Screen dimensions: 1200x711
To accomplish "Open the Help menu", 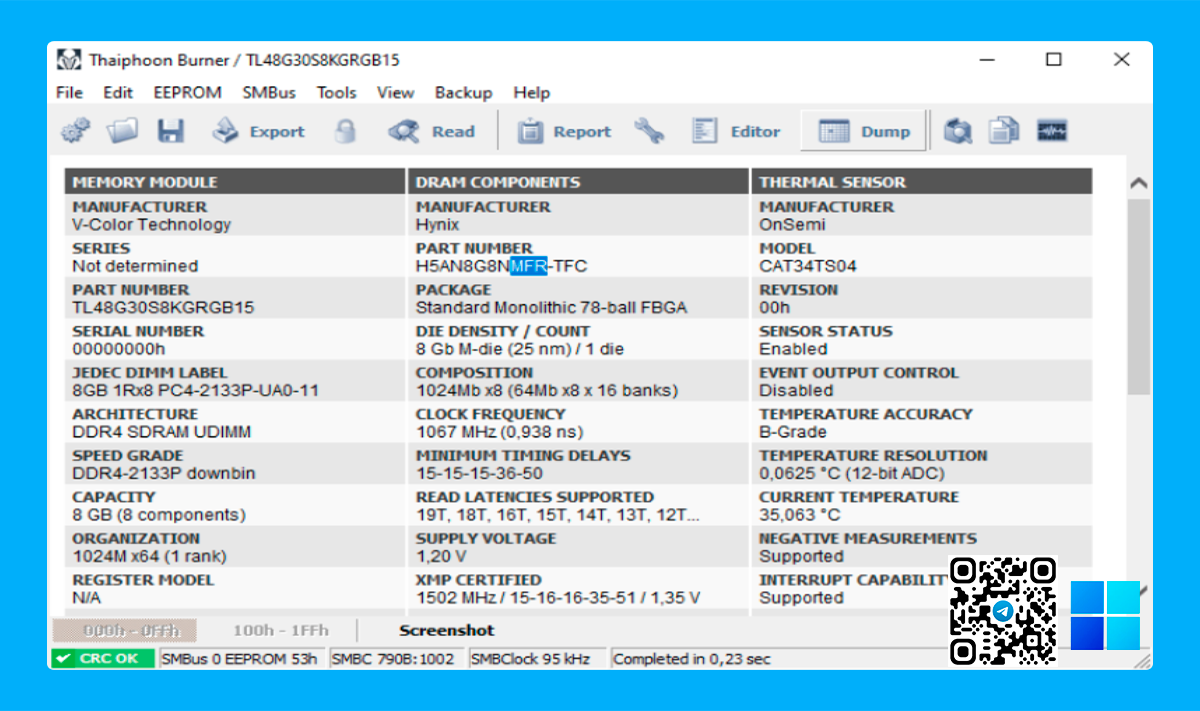I will 532,92.
